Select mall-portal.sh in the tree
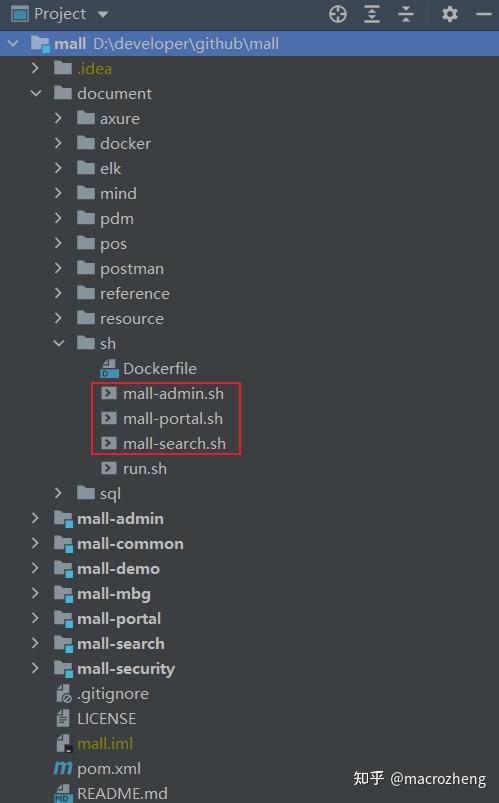The height and width of the screenshot is (803, 499). pos(173,418)
